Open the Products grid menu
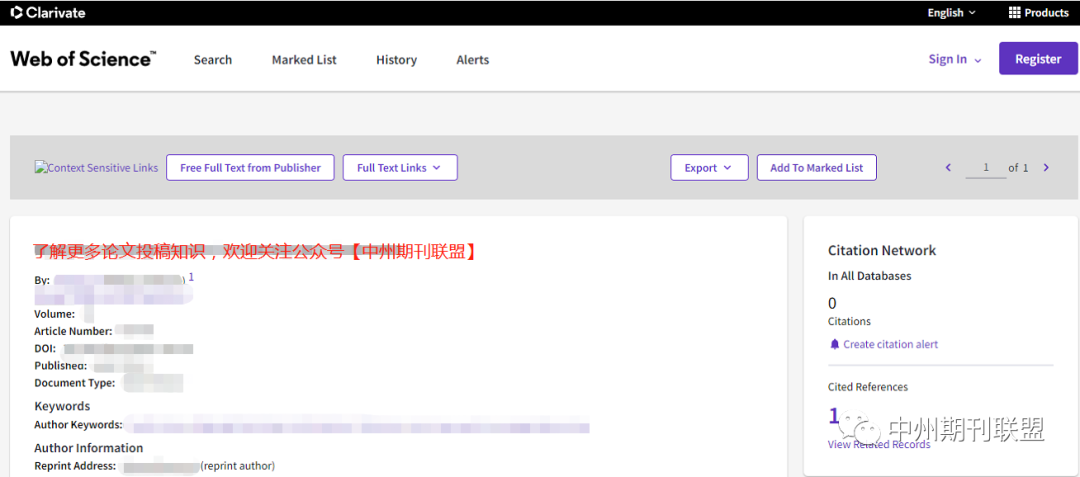The image size is (1080, 477). click(x=1038, y=12)
